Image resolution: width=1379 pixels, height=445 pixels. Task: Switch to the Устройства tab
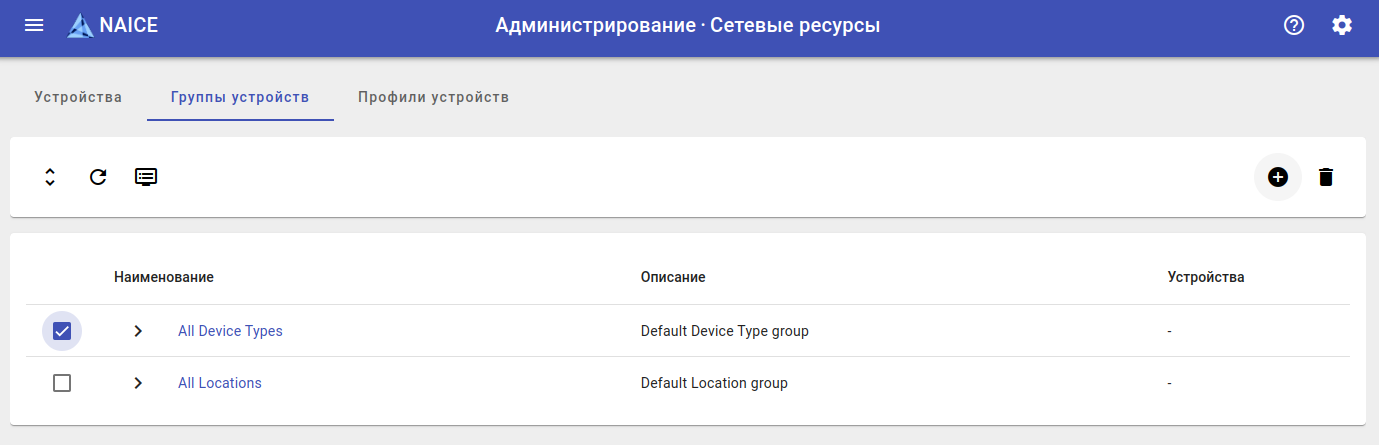coord(78,97)
